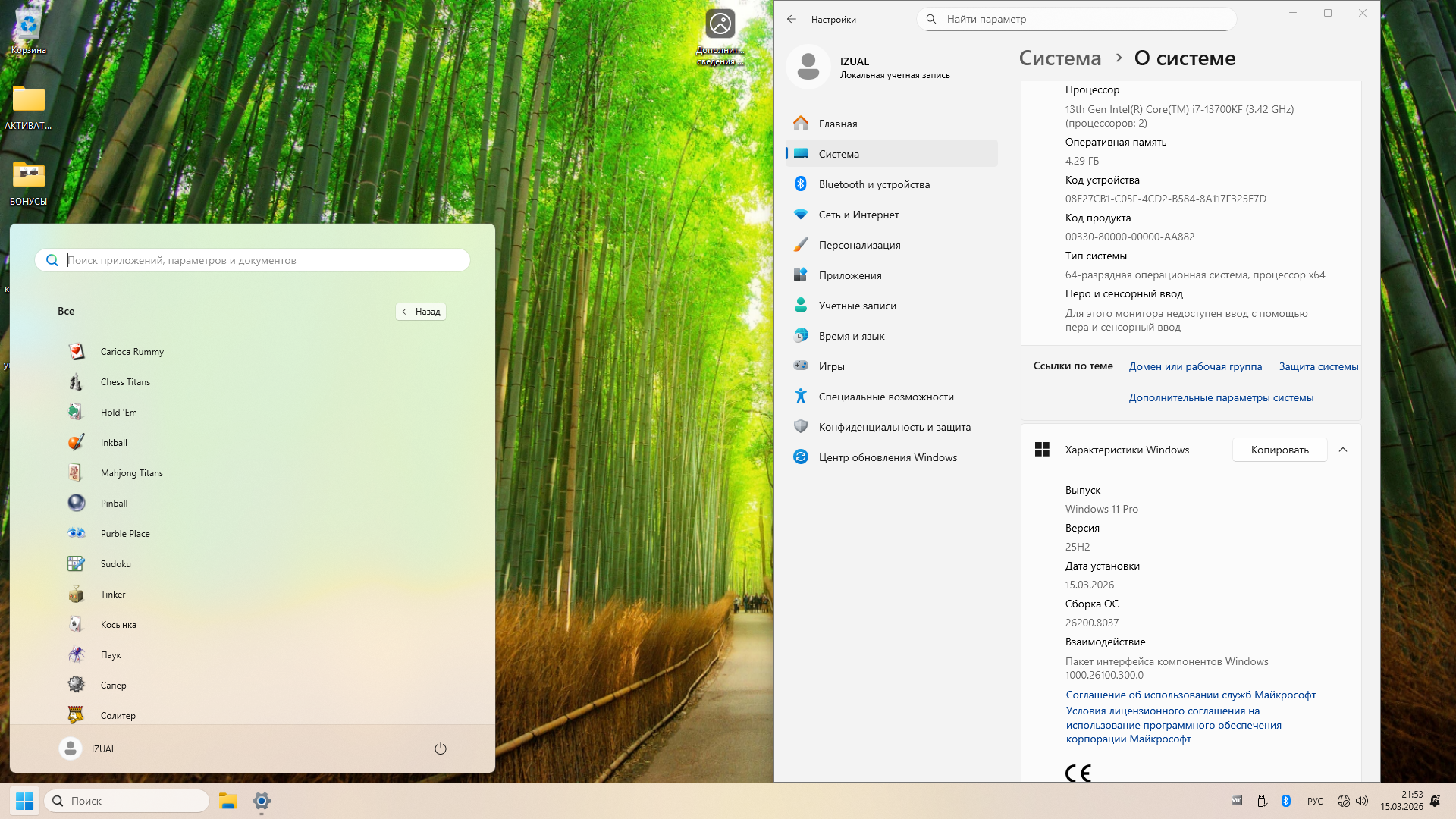This screenshot has height=819, width=1456.
Task: Open Purble Place game
Action: 124,534
